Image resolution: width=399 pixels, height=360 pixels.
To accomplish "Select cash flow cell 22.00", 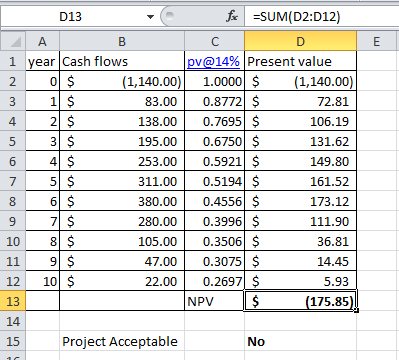I will tap(122, 281).
